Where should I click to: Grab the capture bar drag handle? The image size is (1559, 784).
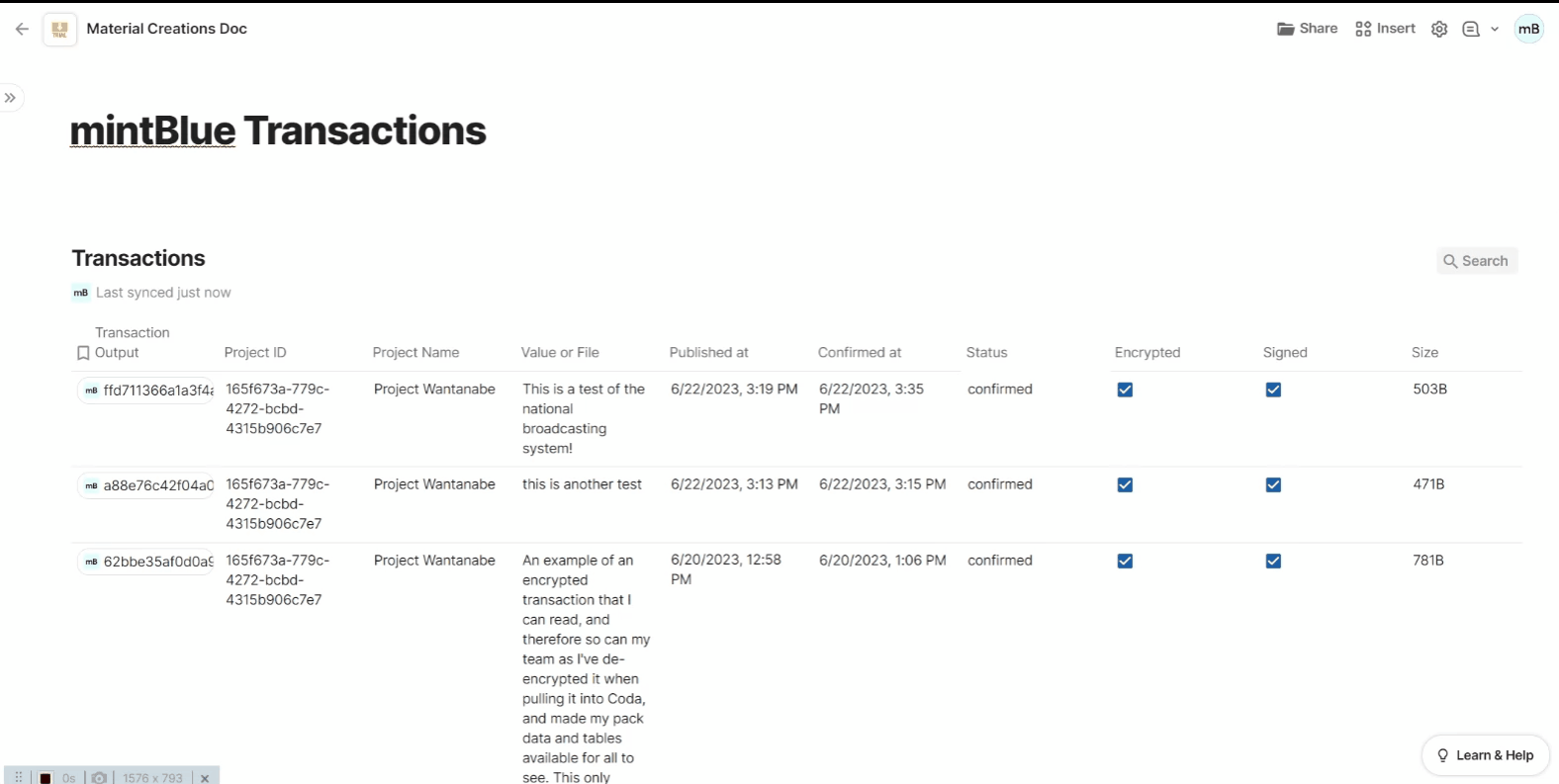pyautogui.click(x=19, y=778)
